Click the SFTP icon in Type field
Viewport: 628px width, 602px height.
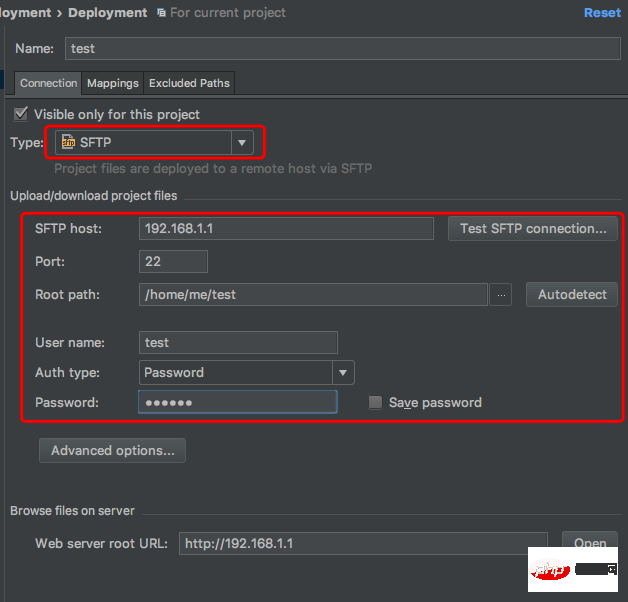tap(68, 143)
